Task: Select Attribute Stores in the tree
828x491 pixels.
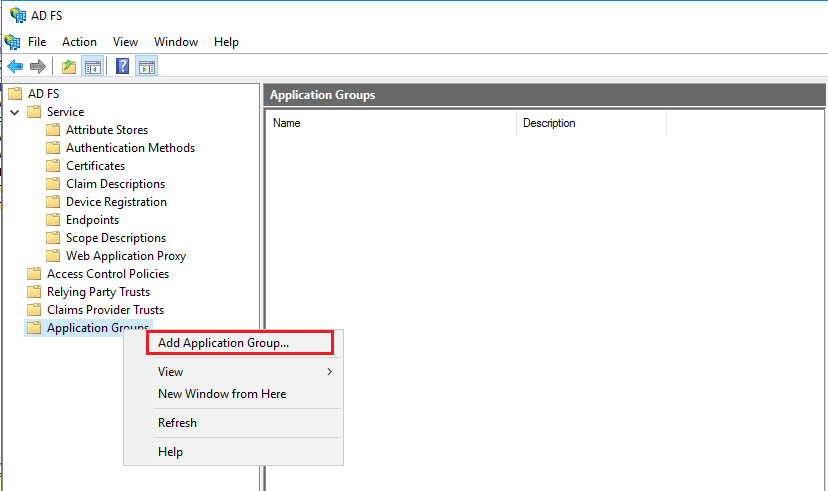Action: click(107, 129)
